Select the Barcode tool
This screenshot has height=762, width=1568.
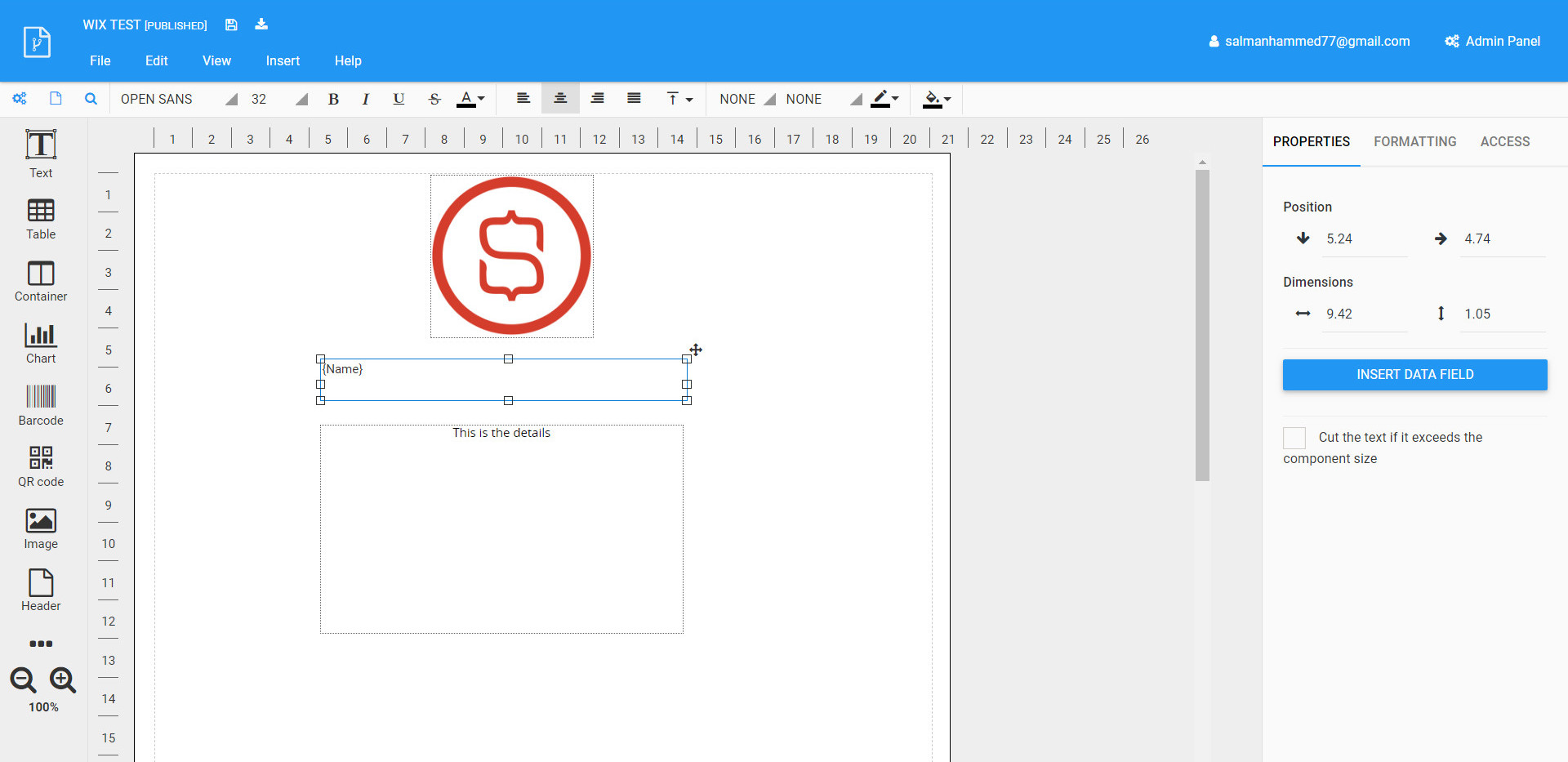41,405
